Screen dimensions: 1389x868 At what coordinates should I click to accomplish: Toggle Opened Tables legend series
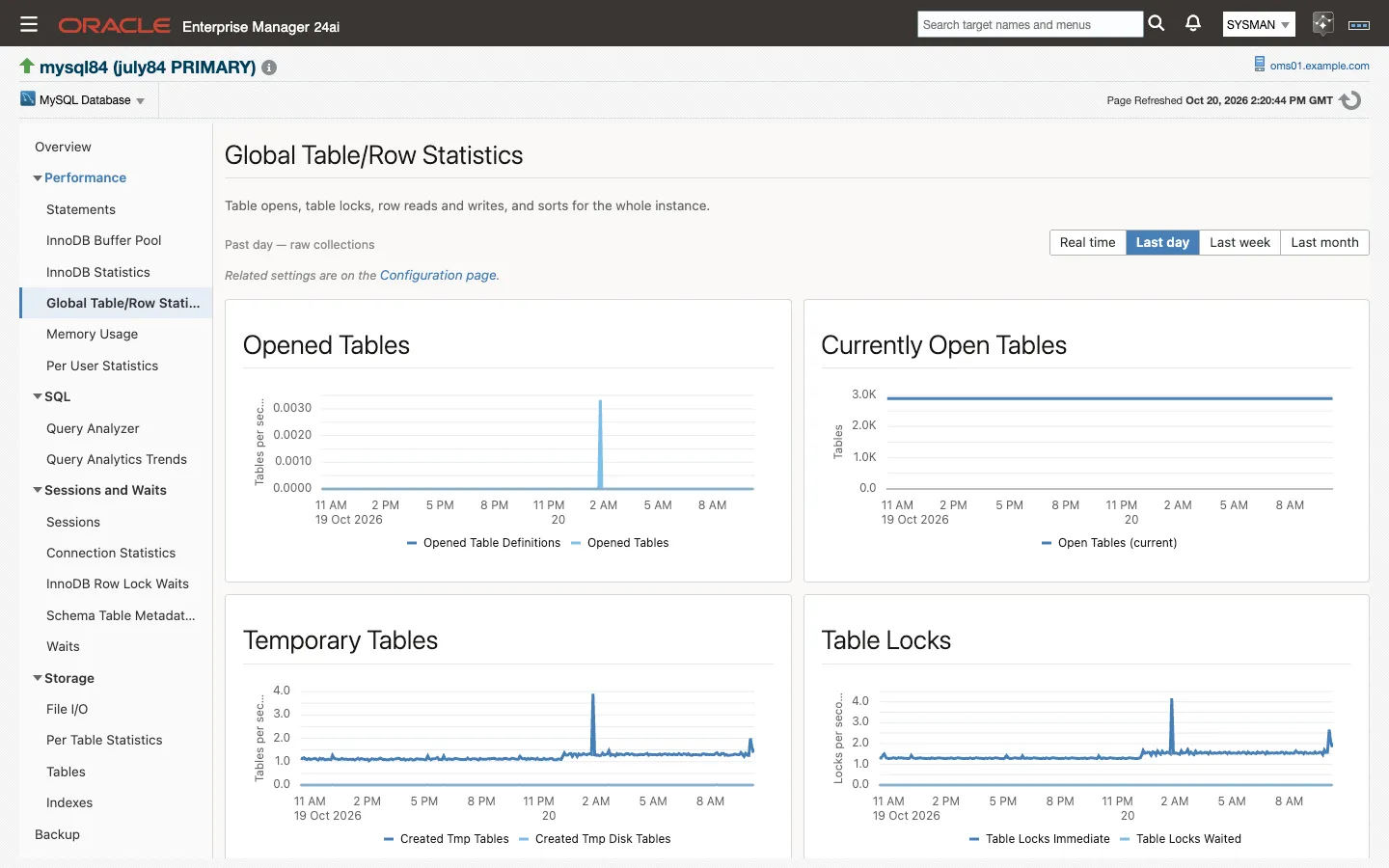click(619, 543)
